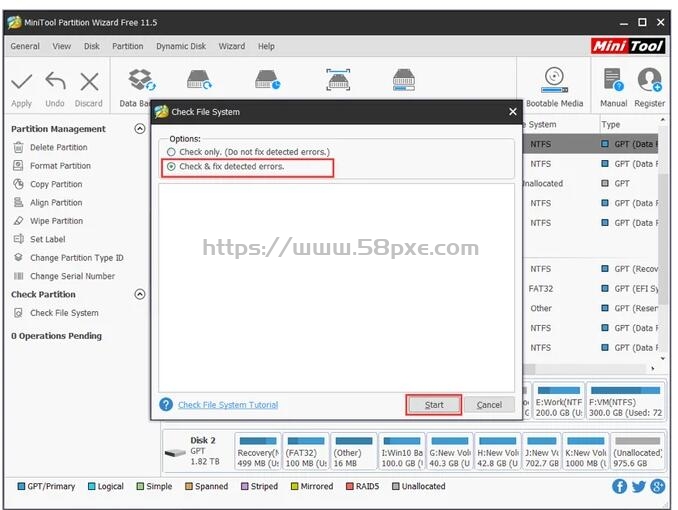Image resolution: width=678 pixels, height=510 pixels.
Task: Click the blue help question mark icon
Action: (x=166, y=404)
